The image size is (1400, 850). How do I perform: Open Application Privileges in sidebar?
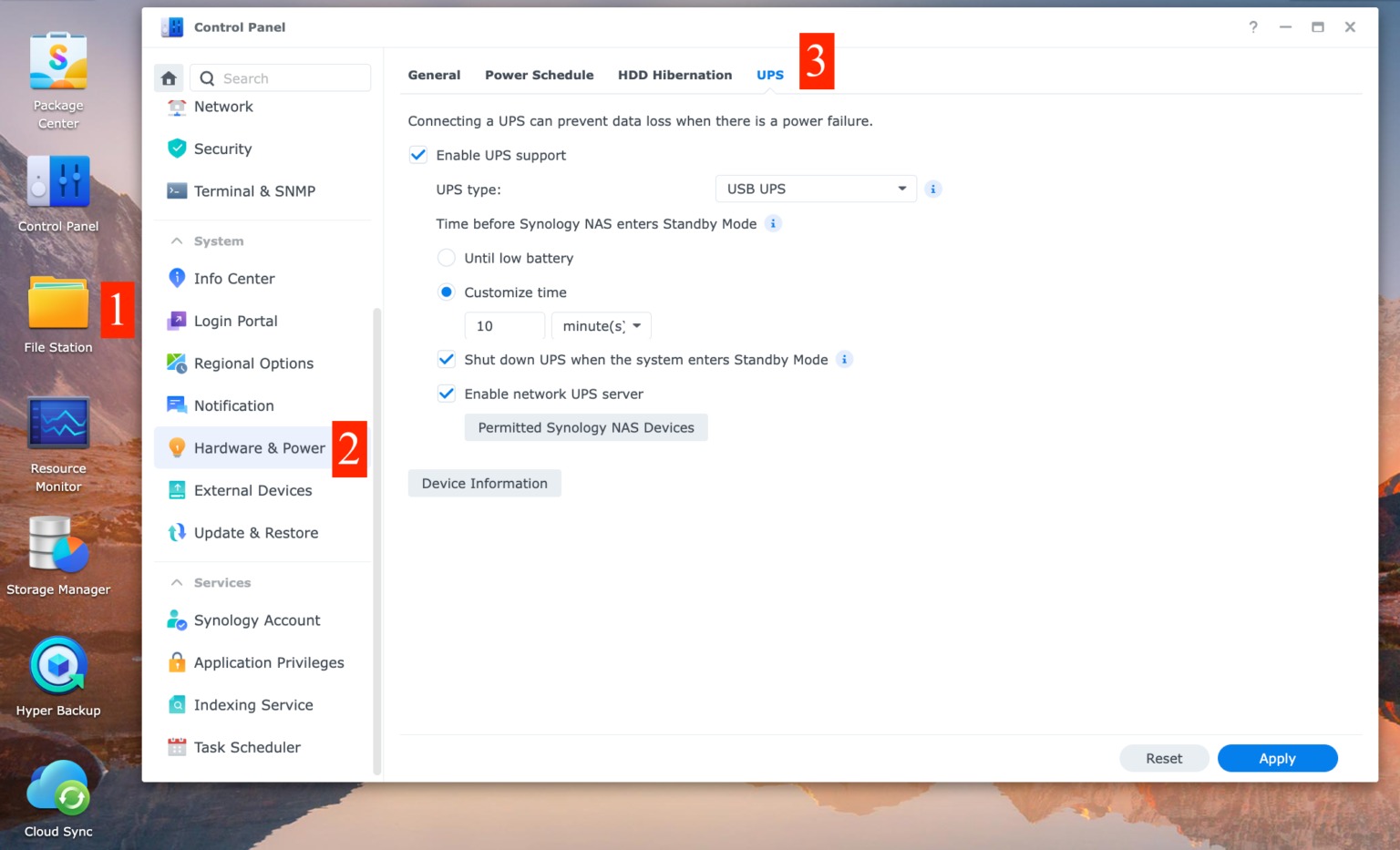[x=262, y=662]
